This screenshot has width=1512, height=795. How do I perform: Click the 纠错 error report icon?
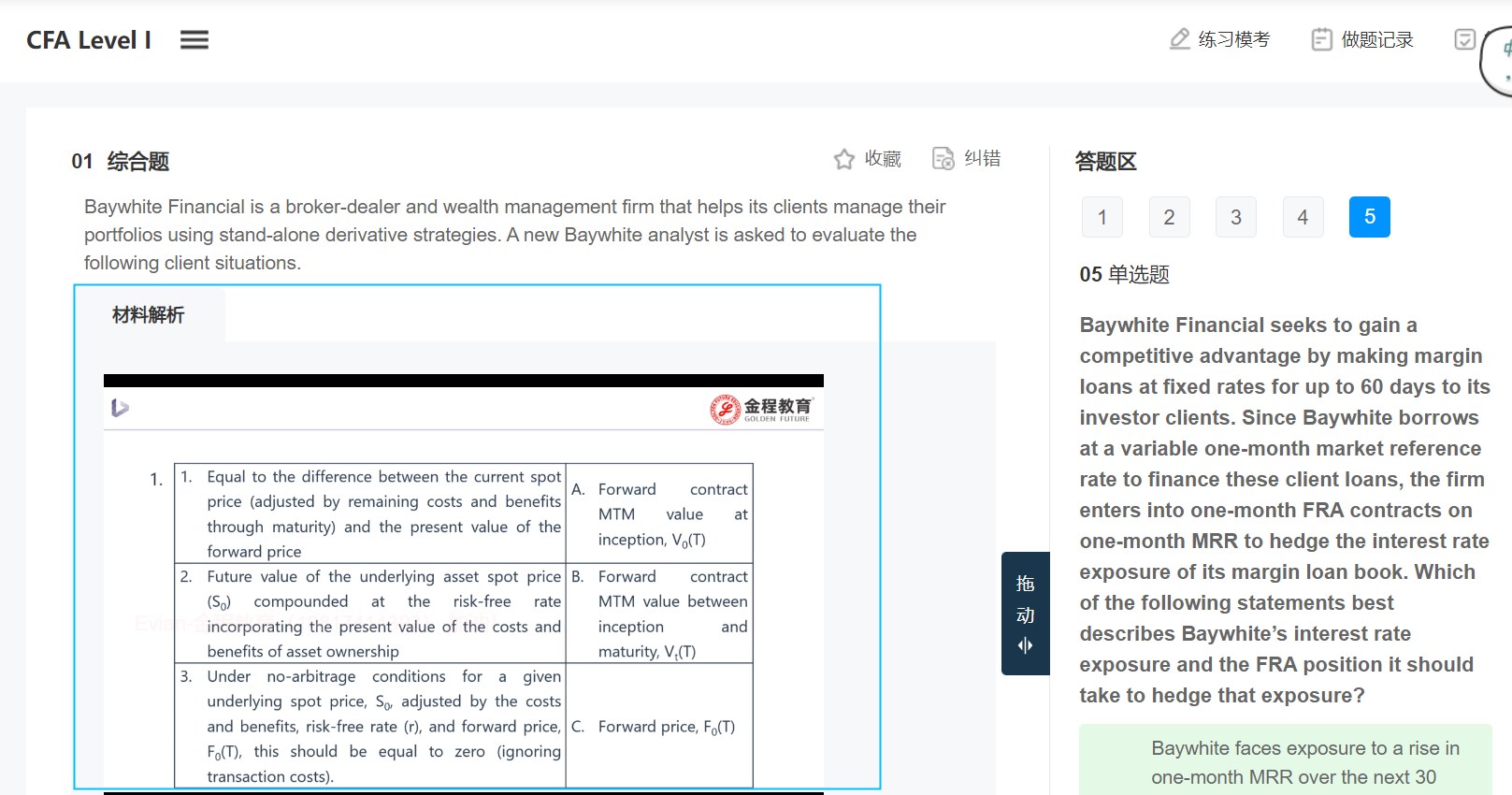943,158
